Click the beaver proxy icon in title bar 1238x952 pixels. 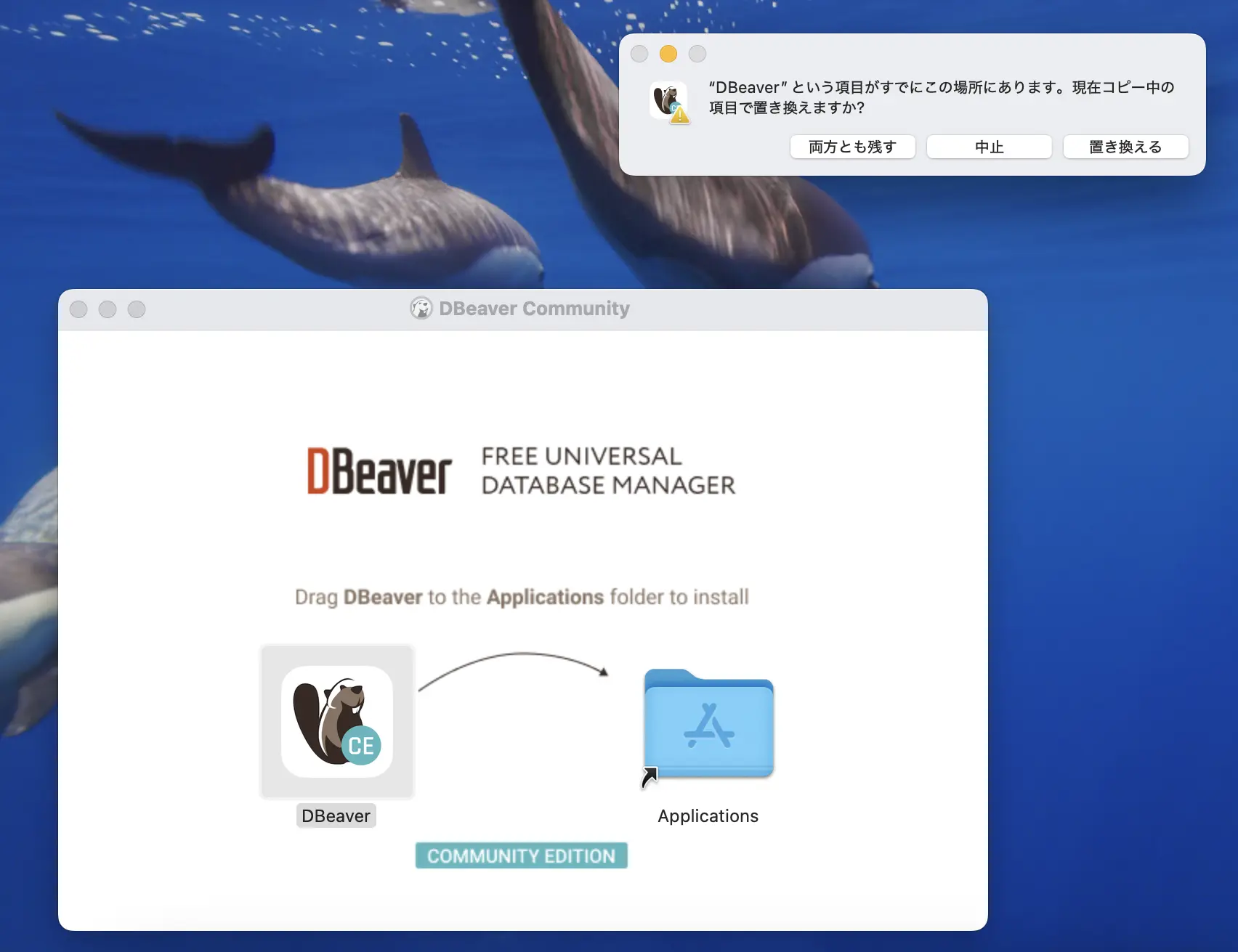click(421, 309)
